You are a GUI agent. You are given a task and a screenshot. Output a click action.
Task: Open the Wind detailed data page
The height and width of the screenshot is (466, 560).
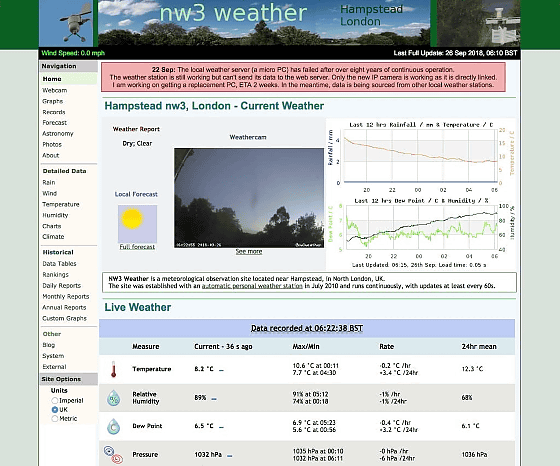[x=50, y=193]
